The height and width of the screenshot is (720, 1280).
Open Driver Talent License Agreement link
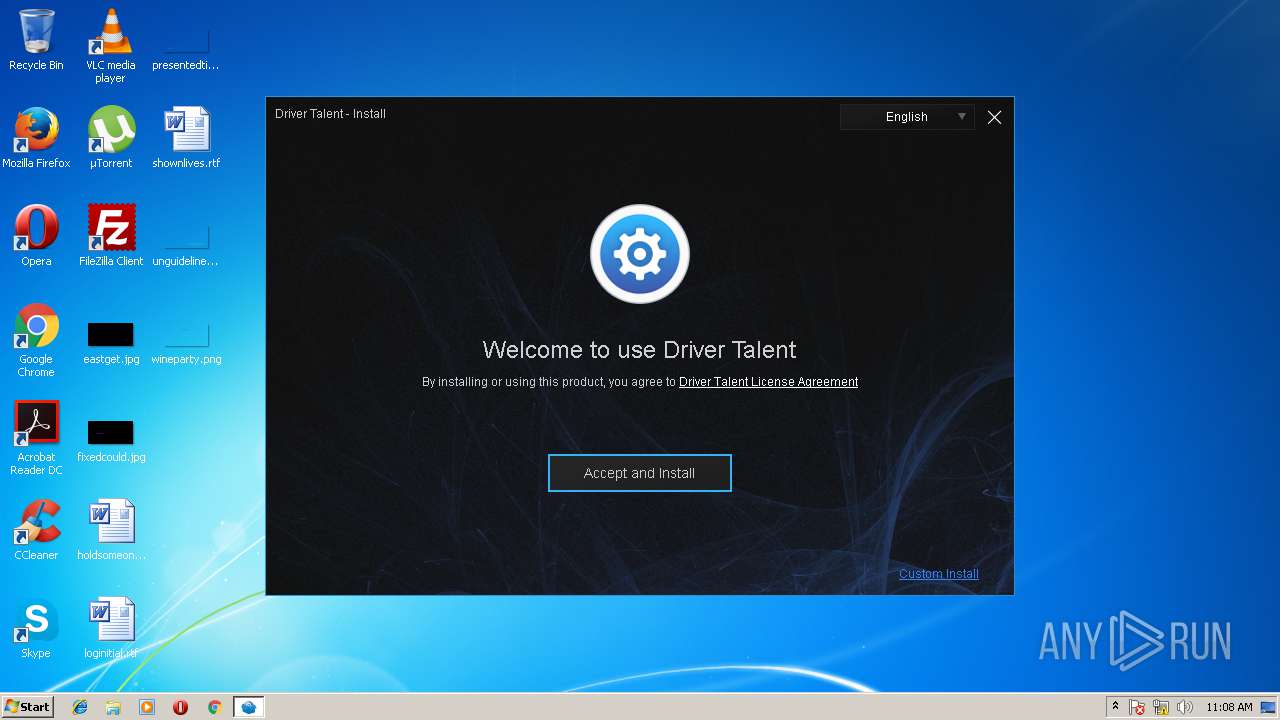coord(768,382)
